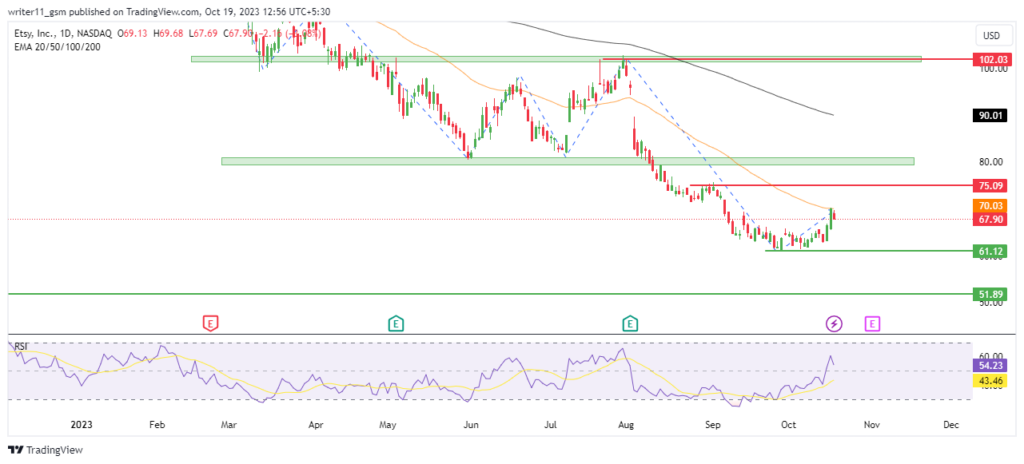Click the EMA 20/50/100/200 indicator legend

coord(57,47)
